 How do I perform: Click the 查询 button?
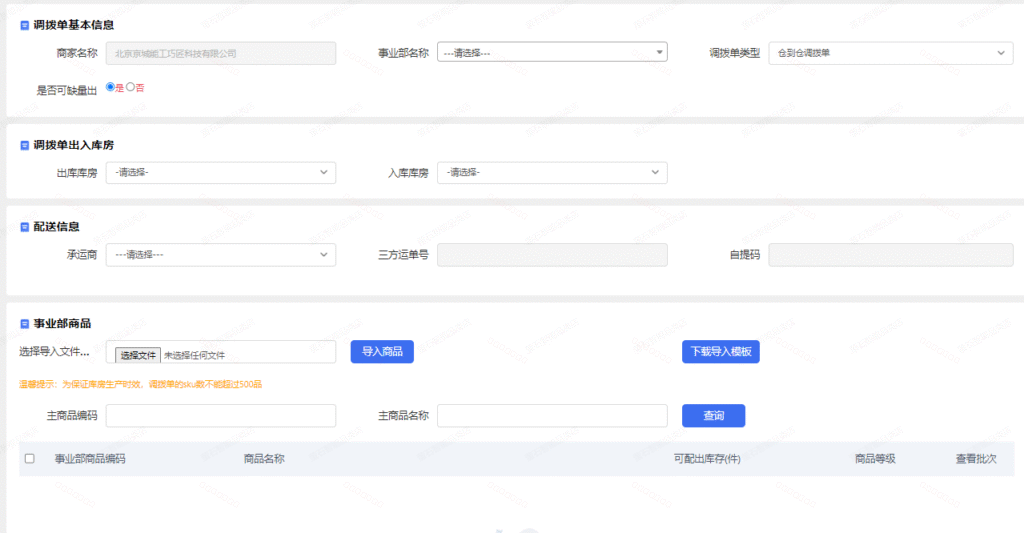713,416
